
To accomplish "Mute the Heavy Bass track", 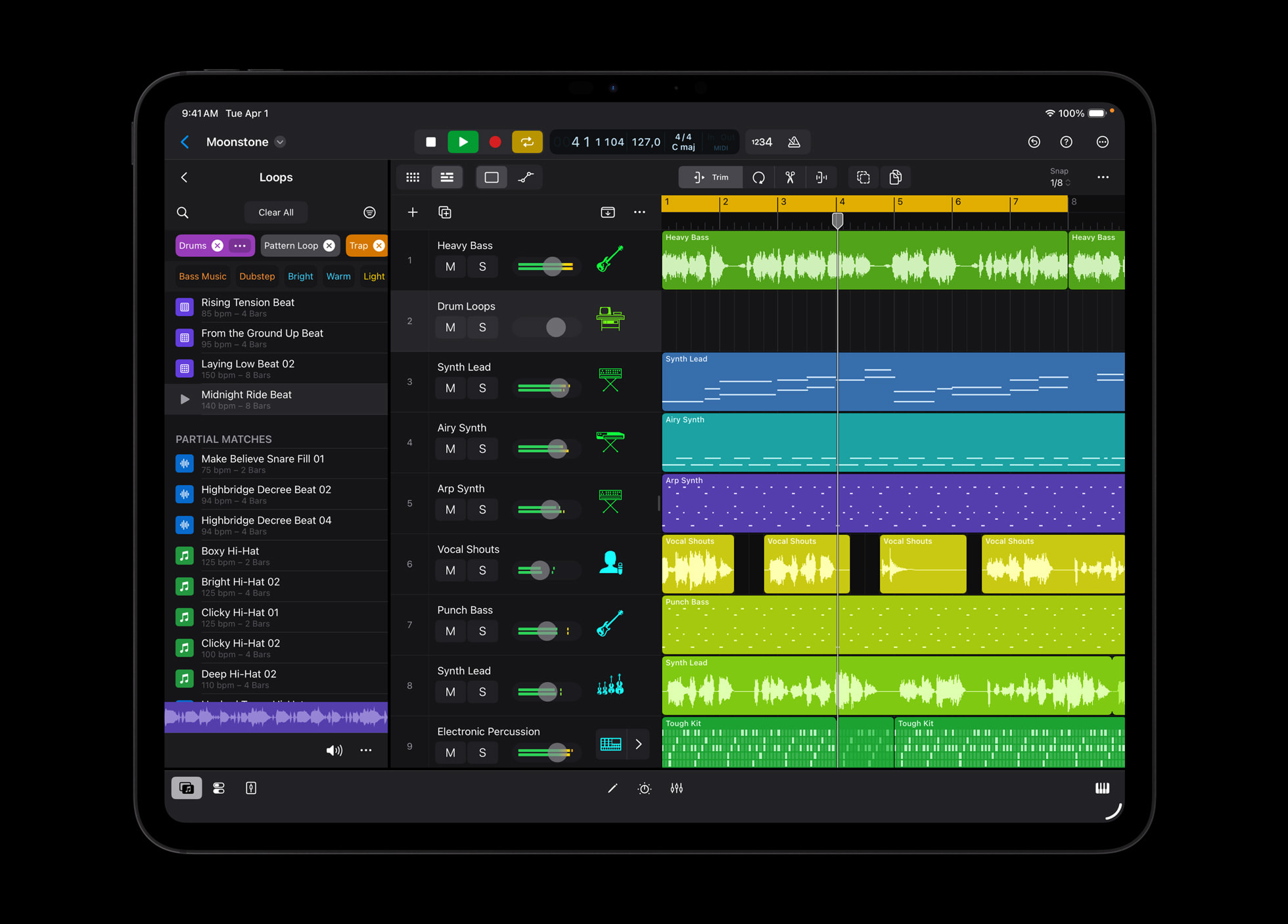I will tap(450, 266).
